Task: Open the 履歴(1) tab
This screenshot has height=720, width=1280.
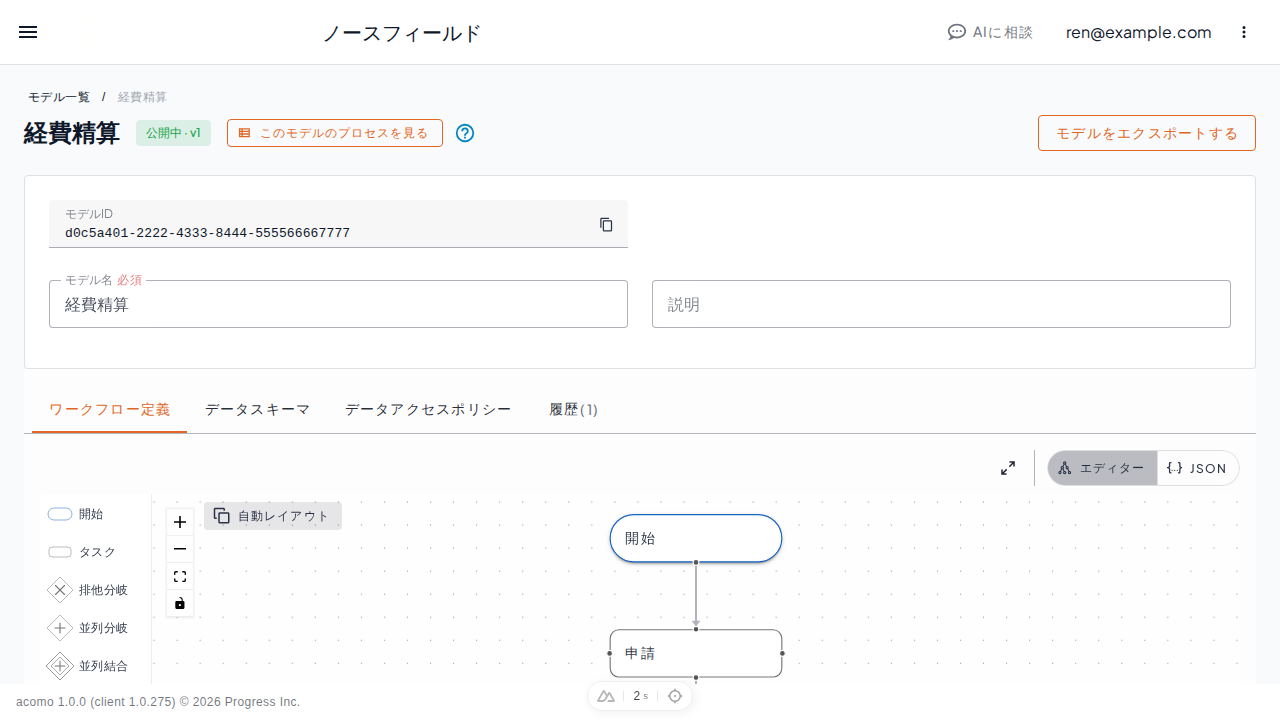Action: point(574,410)
